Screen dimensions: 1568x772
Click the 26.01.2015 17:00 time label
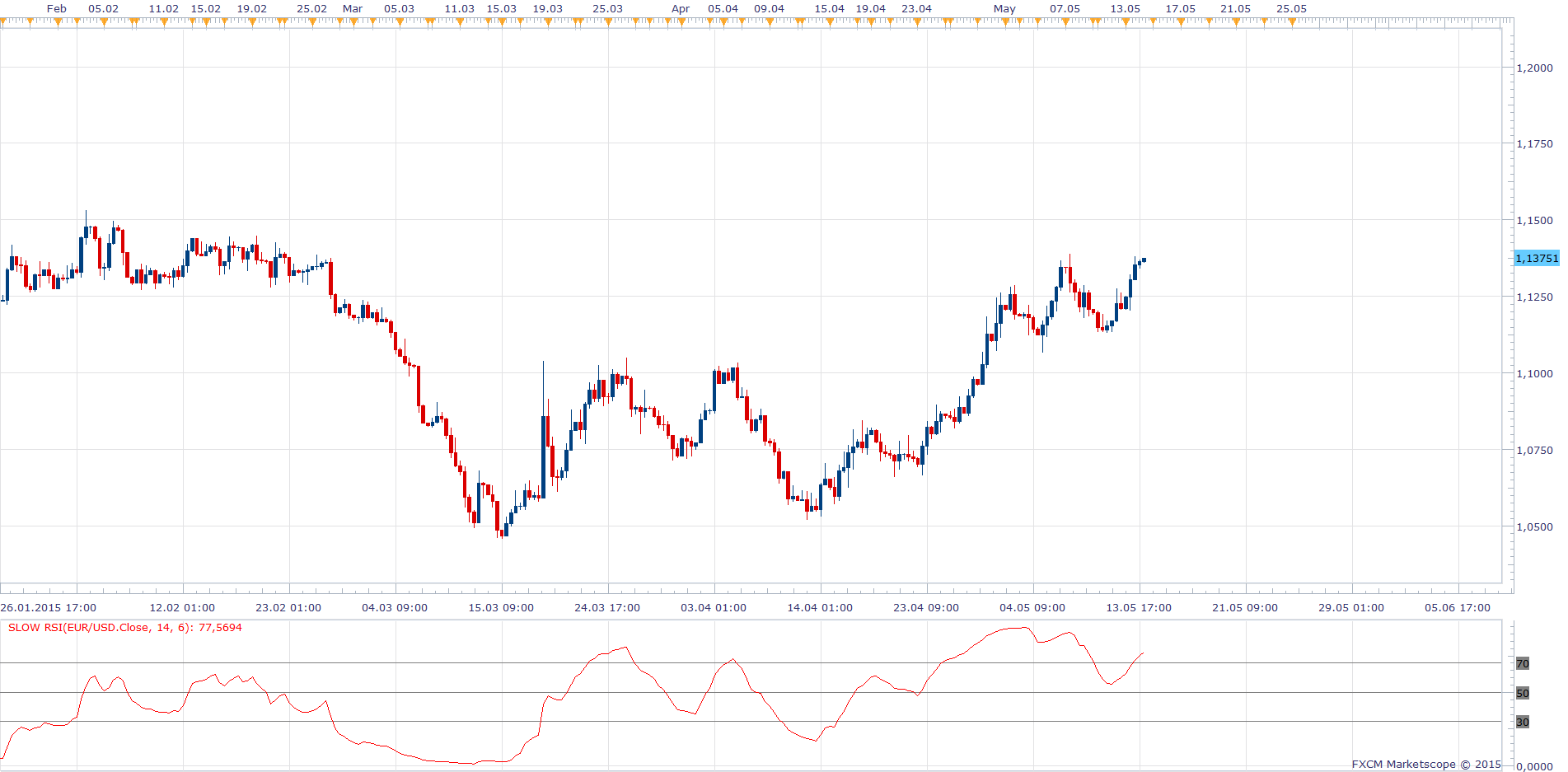49,607
